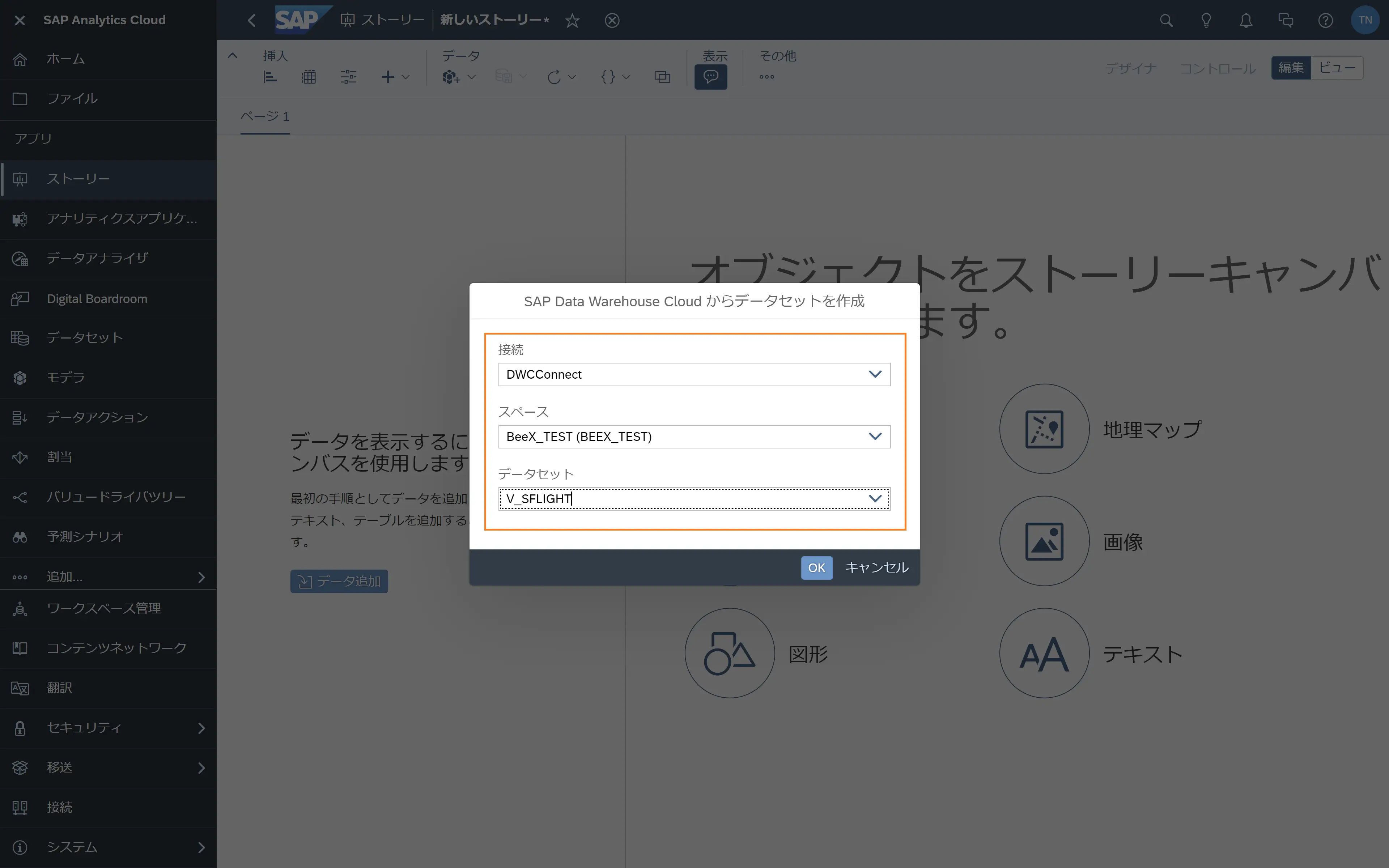Insert a chart from the 挿入 group
The height and width of the screenshot is (868, 1389).
[x=270, y=77]
